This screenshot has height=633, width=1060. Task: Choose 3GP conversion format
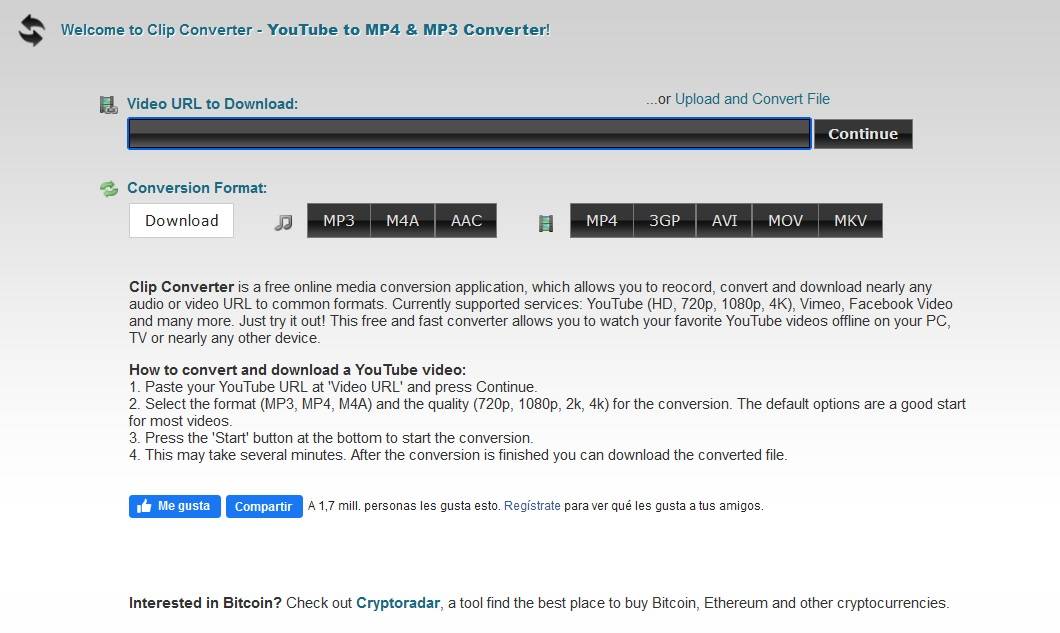pos(665,220)
